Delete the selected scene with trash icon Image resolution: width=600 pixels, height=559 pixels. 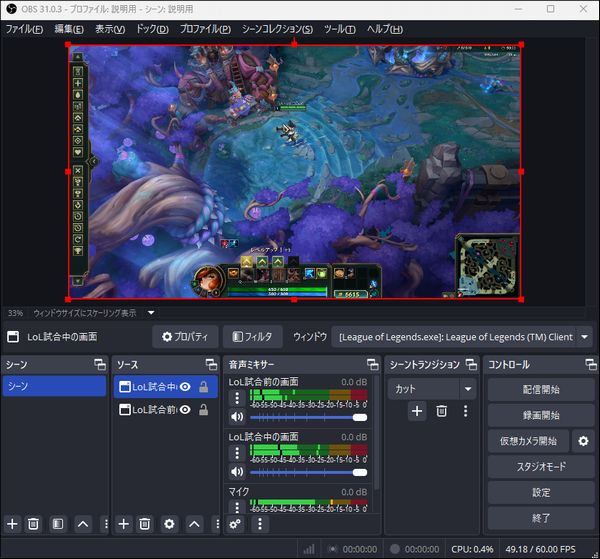(x=33, y=524)
